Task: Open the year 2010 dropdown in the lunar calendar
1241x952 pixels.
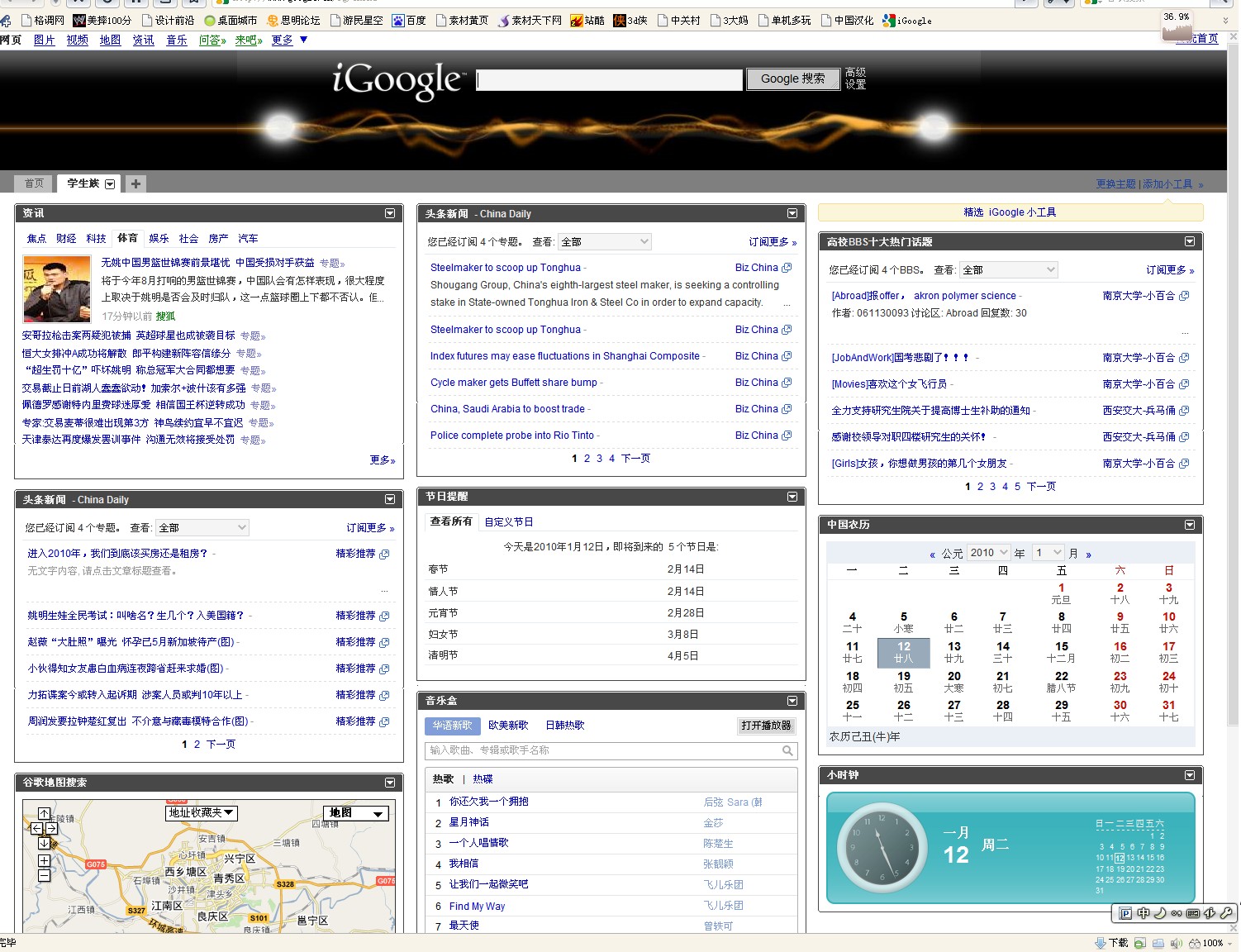Action: click(x=989, y=553)
